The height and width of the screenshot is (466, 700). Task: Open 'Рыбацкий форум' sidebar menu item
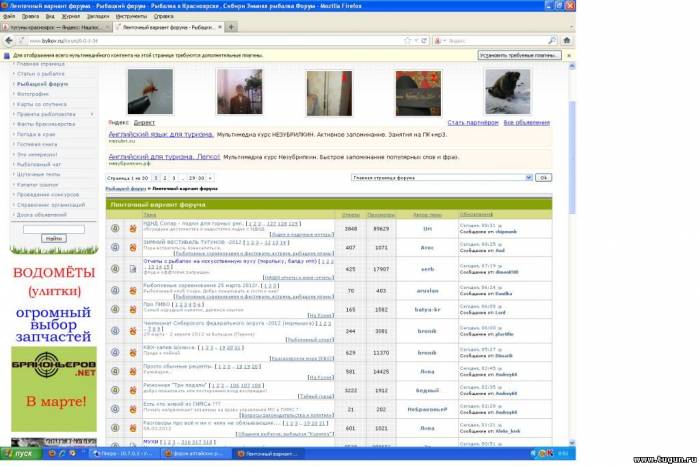[x=42, y=84]
